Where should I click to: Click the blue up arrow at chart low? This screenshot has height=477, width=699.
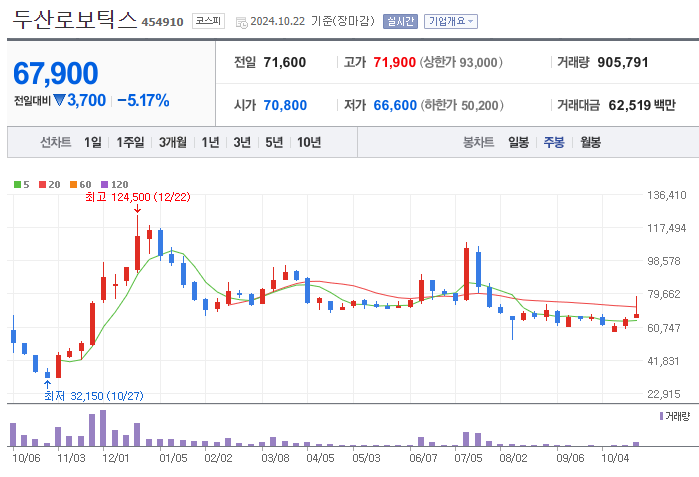47,385
